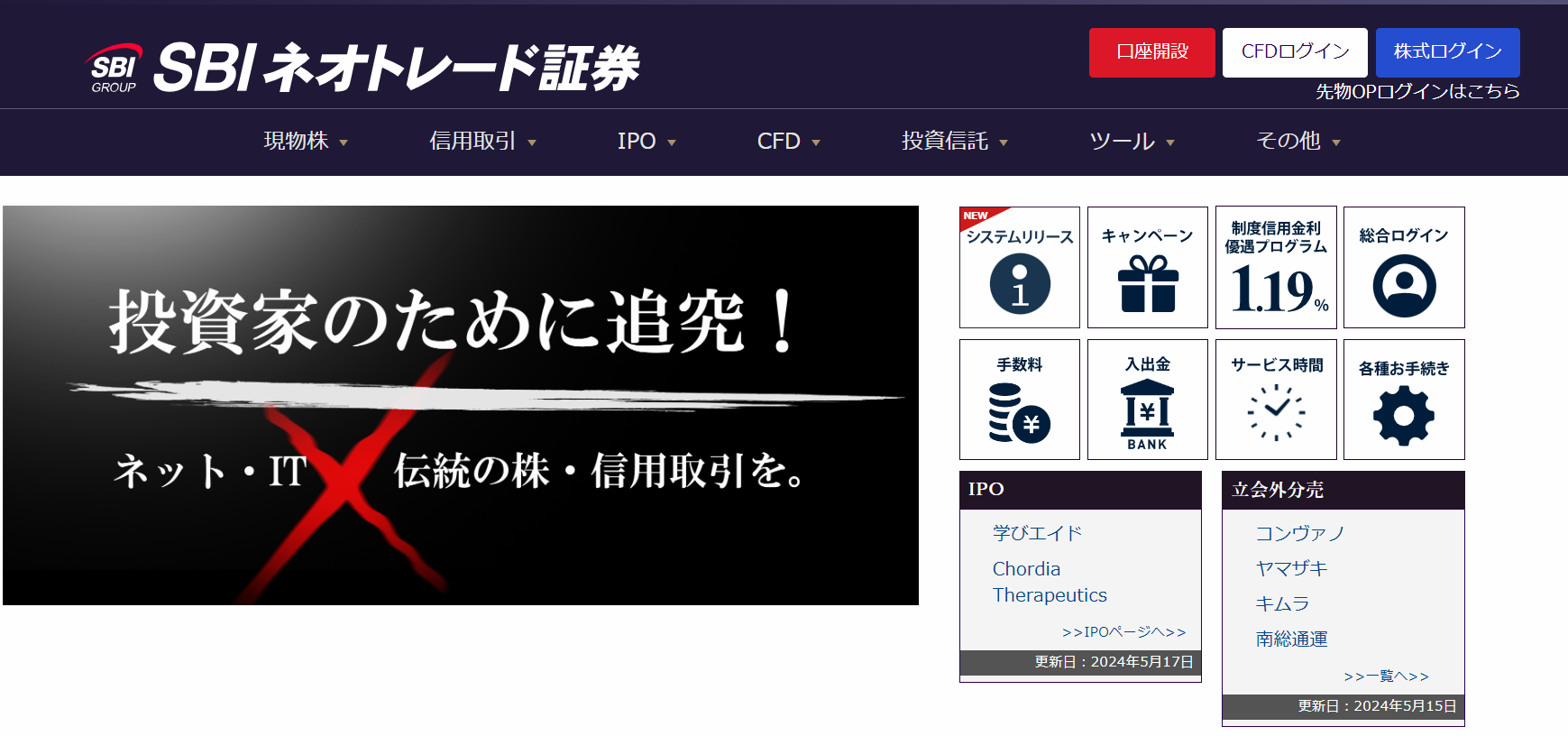Image resolution: width=1568 pixels, height=736 pixels.
Task: Open the IPO navigation menu
Action: [x=637, y=141]
